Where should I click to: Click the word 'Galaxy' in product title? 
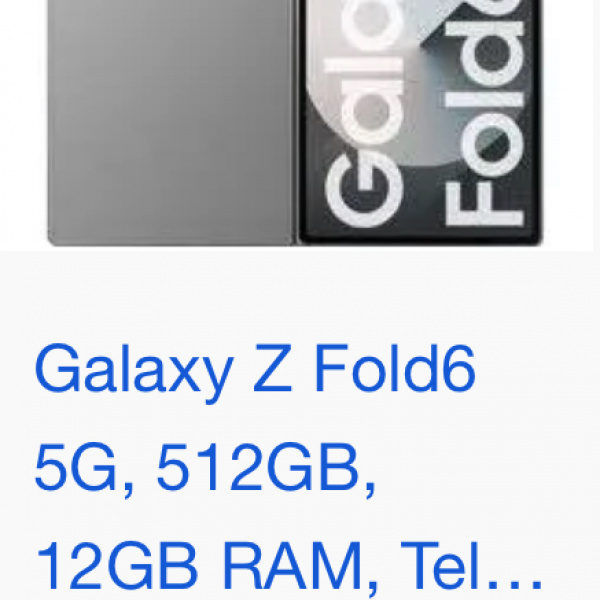134,369
